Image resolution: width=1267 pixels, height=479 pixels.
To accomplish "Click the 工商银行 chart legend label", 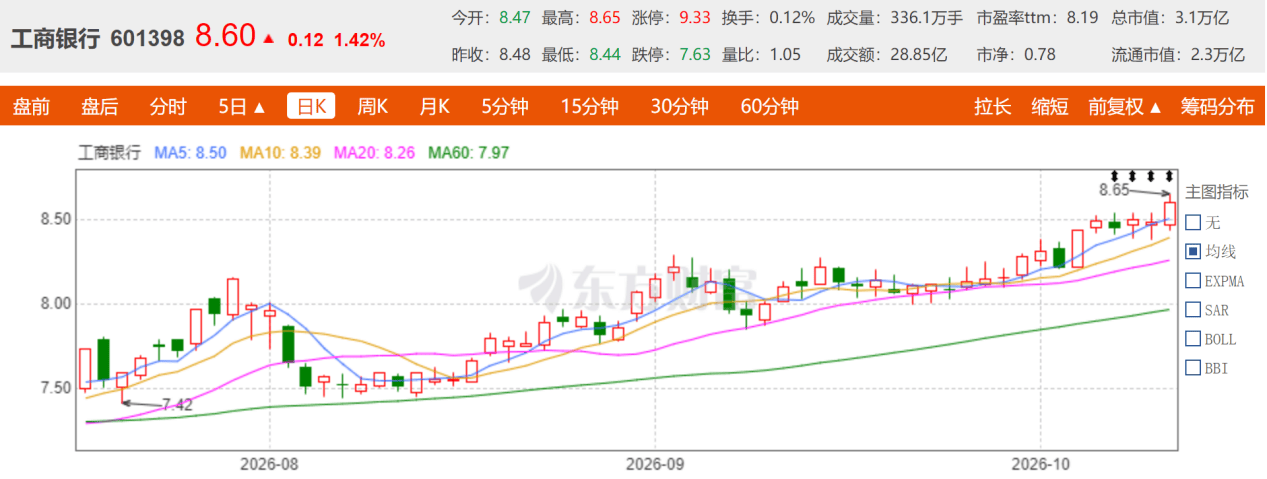I will (109, 153).
